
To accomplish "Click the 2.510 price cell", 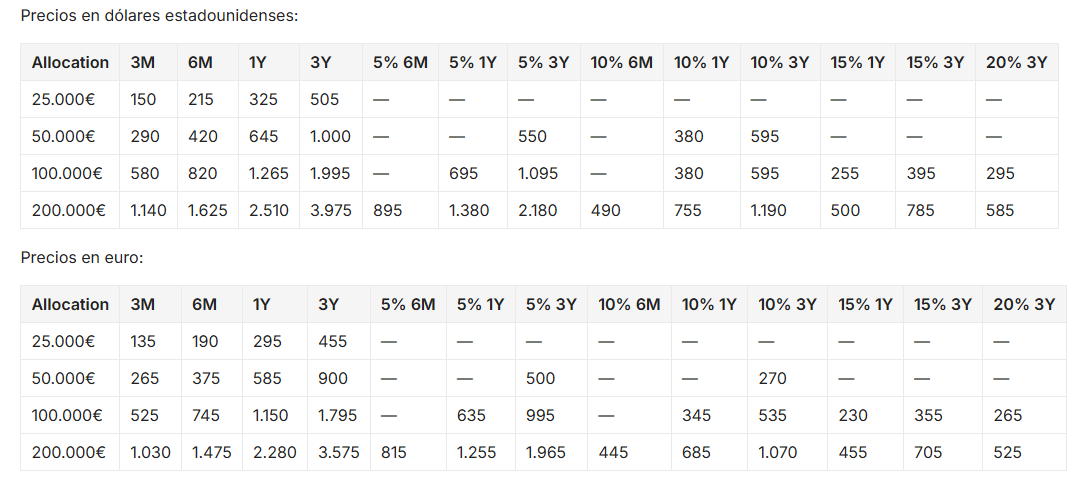I will 269,210.
